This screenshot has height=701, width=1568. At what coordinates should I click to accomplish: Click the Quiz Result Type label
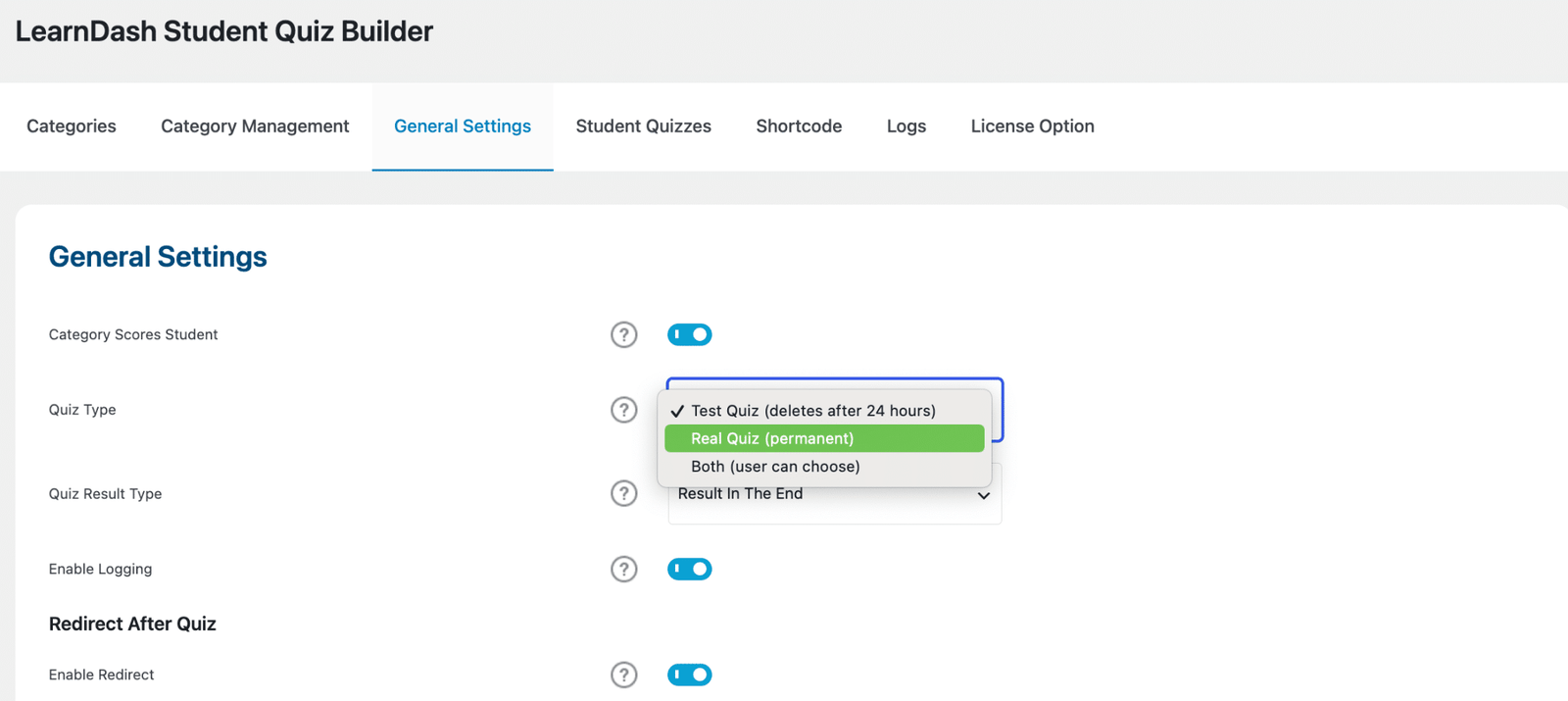pos(105,494)
